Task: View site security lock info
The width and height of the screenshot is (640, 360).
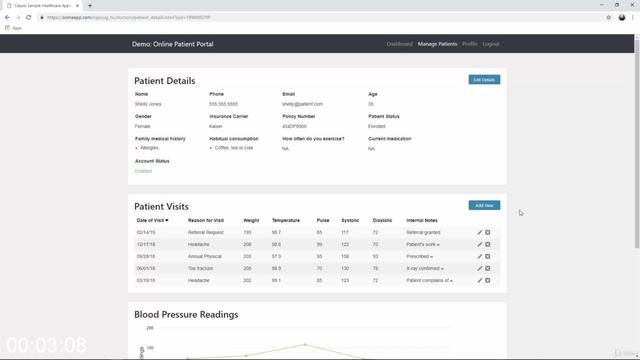Action: point(42,18)
